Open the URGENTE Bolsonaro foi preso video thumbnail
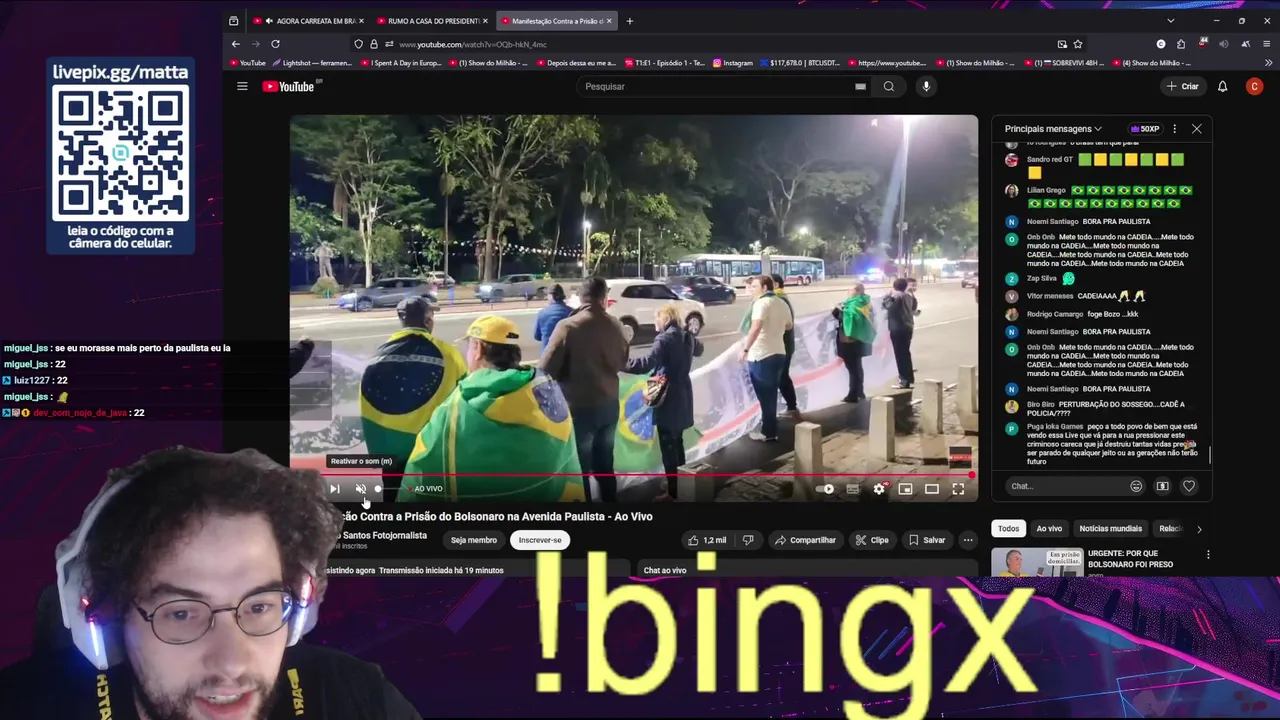The height and width of the screenshot is (720, 1280). coord(1036,562)
